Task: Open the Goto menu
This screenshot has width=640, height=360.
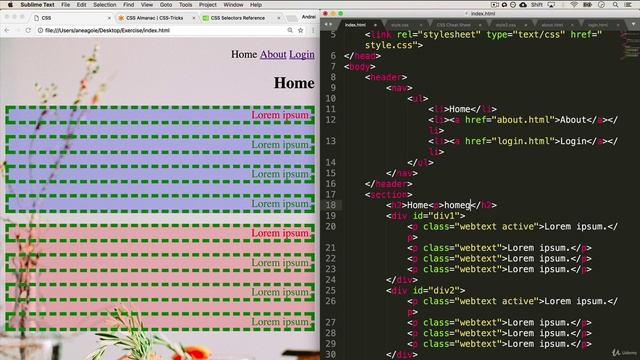Action: [x=166, y=5]
